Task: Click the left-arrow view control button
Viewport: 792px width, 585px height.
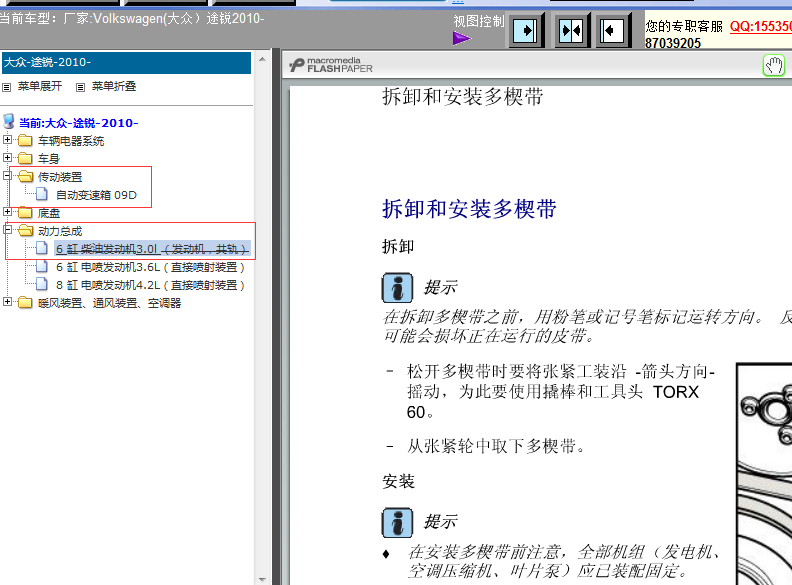Action: click(613, 31)
